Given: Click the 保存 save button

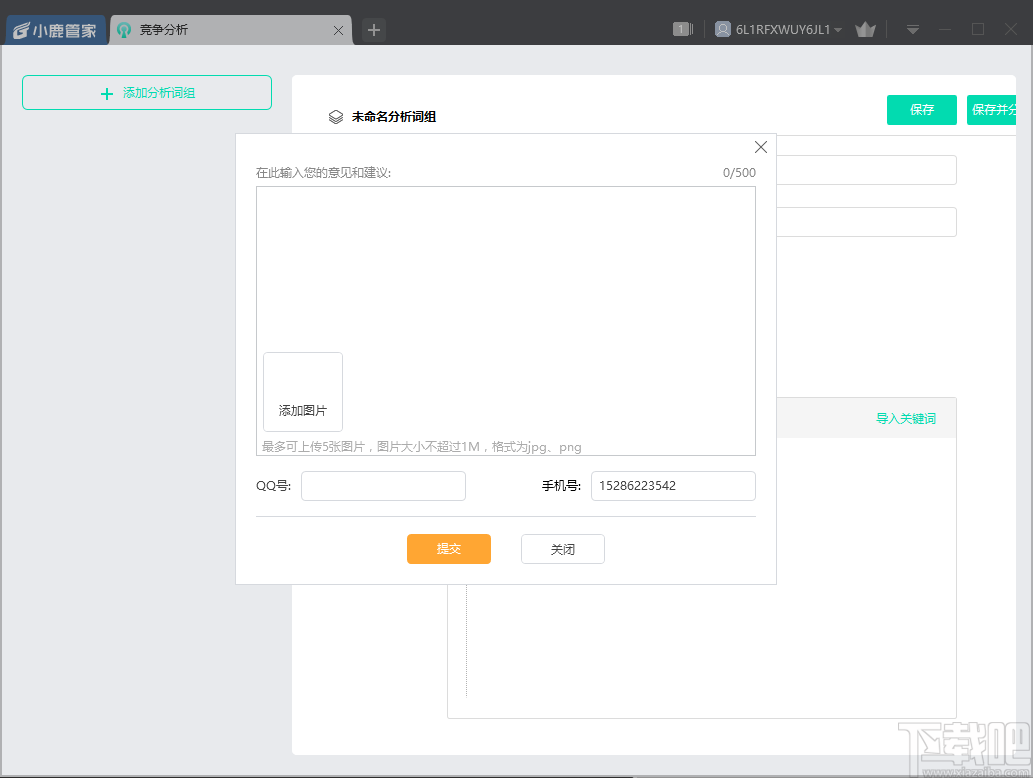Looking at the screenshot, I should [x=921, y=110].
